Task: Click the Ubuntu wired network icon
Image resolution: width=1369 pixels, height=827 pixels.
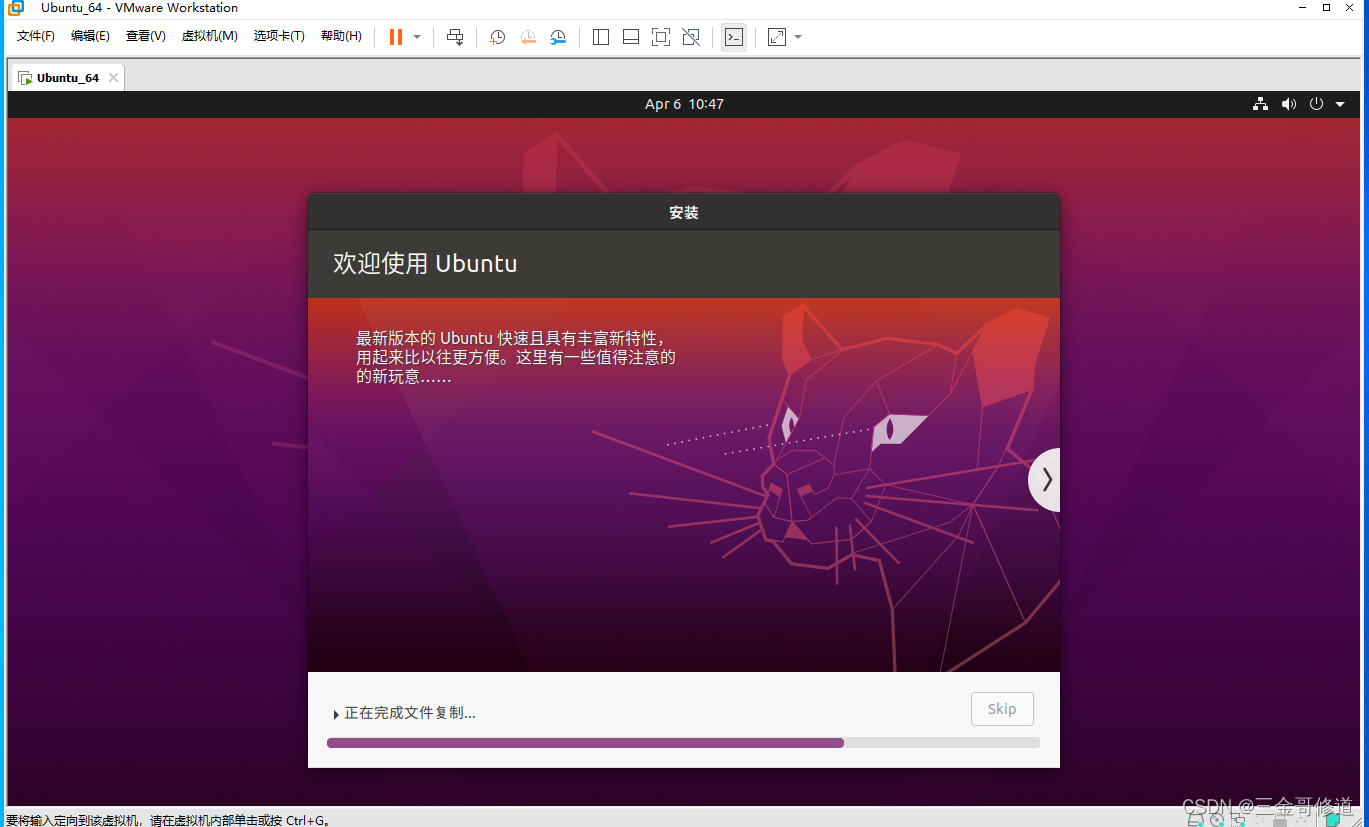Action: [x=1260, y=104]
